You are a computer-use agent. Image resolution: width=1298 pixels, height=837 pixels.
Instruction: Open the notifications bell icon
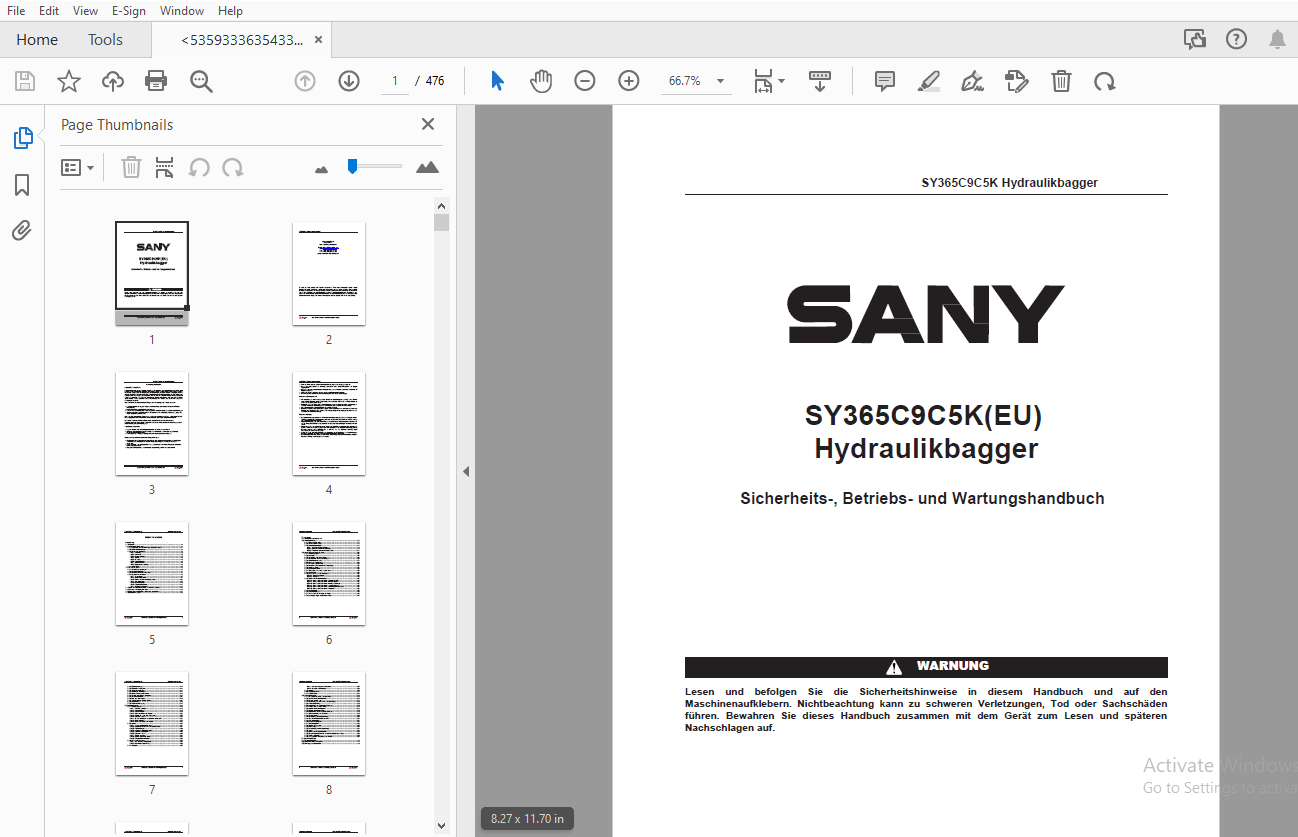point(1277,39)
